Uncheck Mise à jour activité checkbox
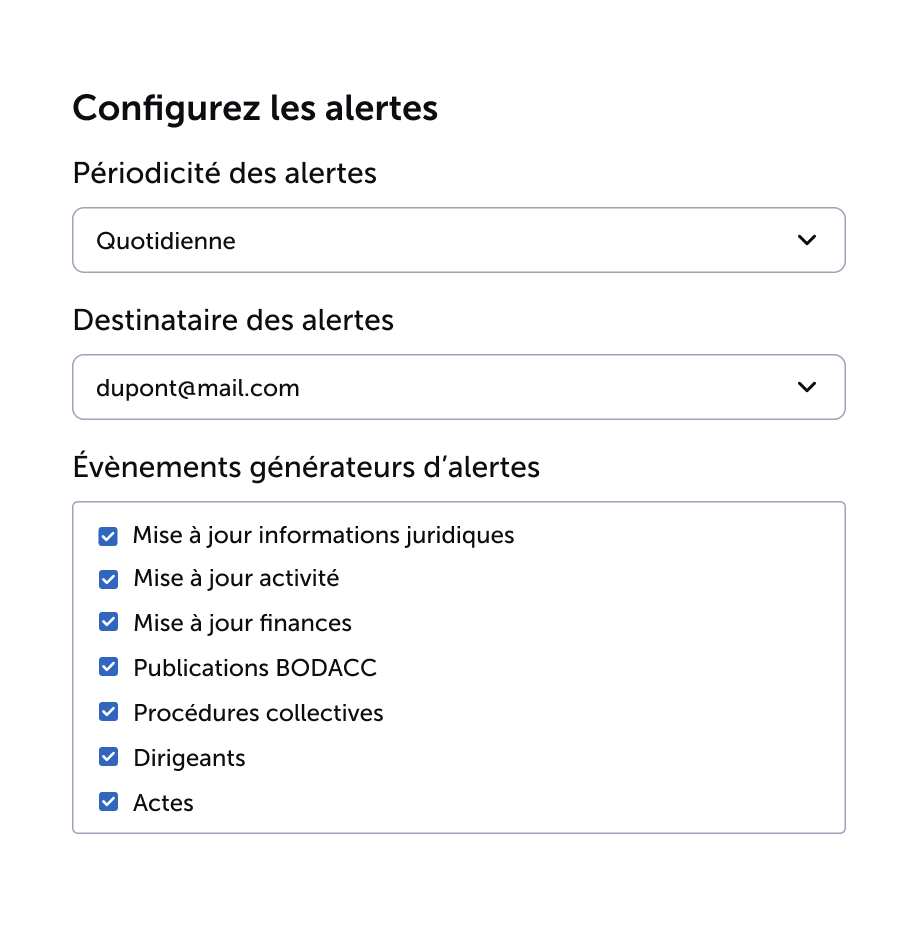 (x=108, y=579)
